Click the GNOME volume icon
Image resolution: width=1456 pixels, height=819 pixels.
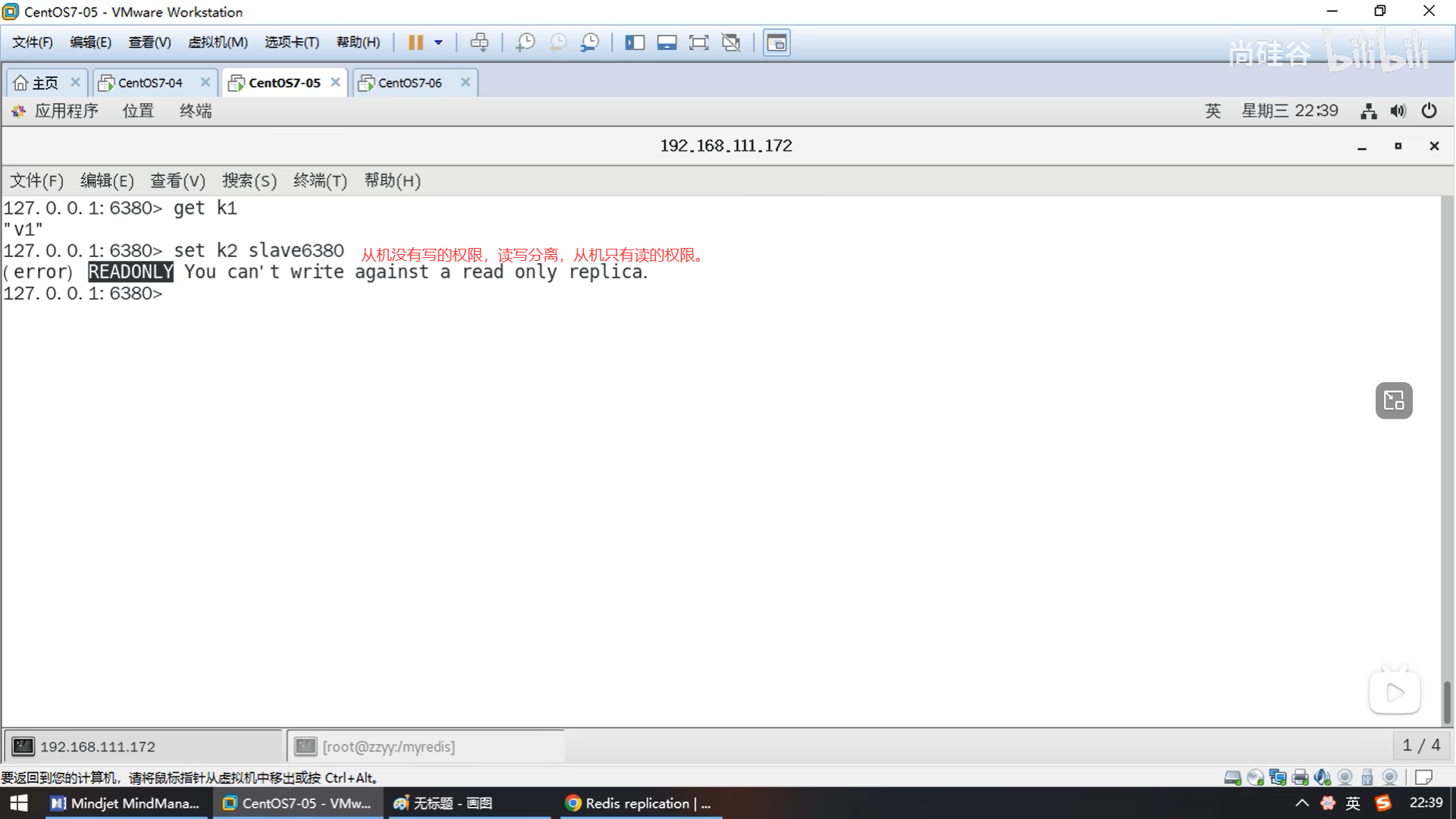click(1398, 111)
